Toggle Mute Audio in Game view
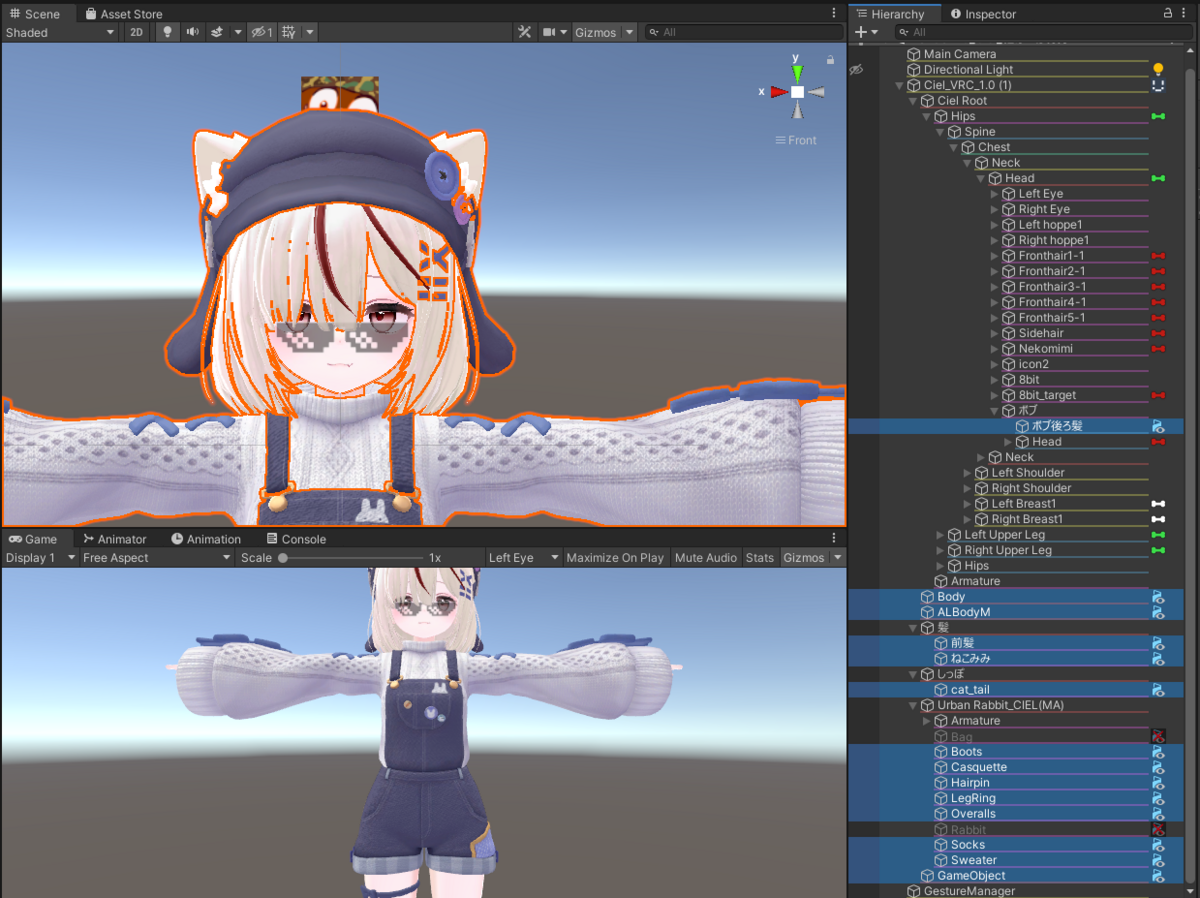This screenshot has height=898, width=1200. pyautogui.click(x=705, y=558)
